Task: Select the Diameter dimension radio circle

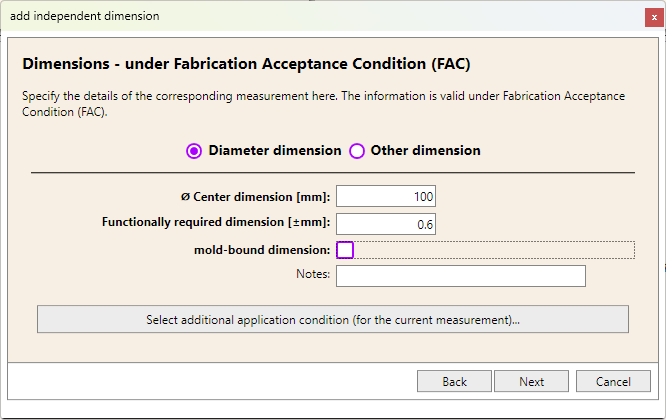Action: (194, 151)
